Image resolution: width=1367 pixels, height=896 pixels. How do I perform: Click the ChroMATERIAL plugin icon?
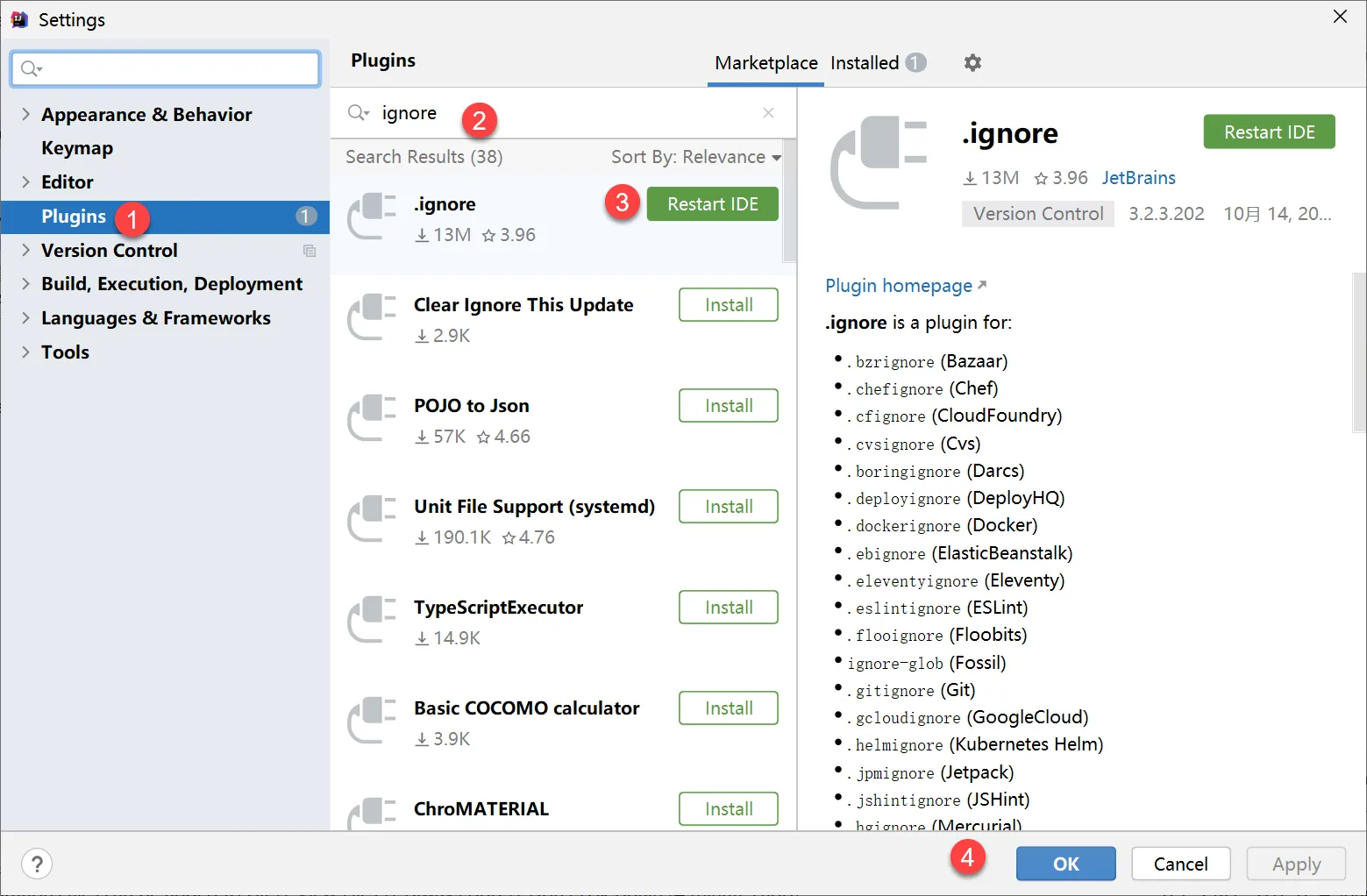[x=373, y=814]
